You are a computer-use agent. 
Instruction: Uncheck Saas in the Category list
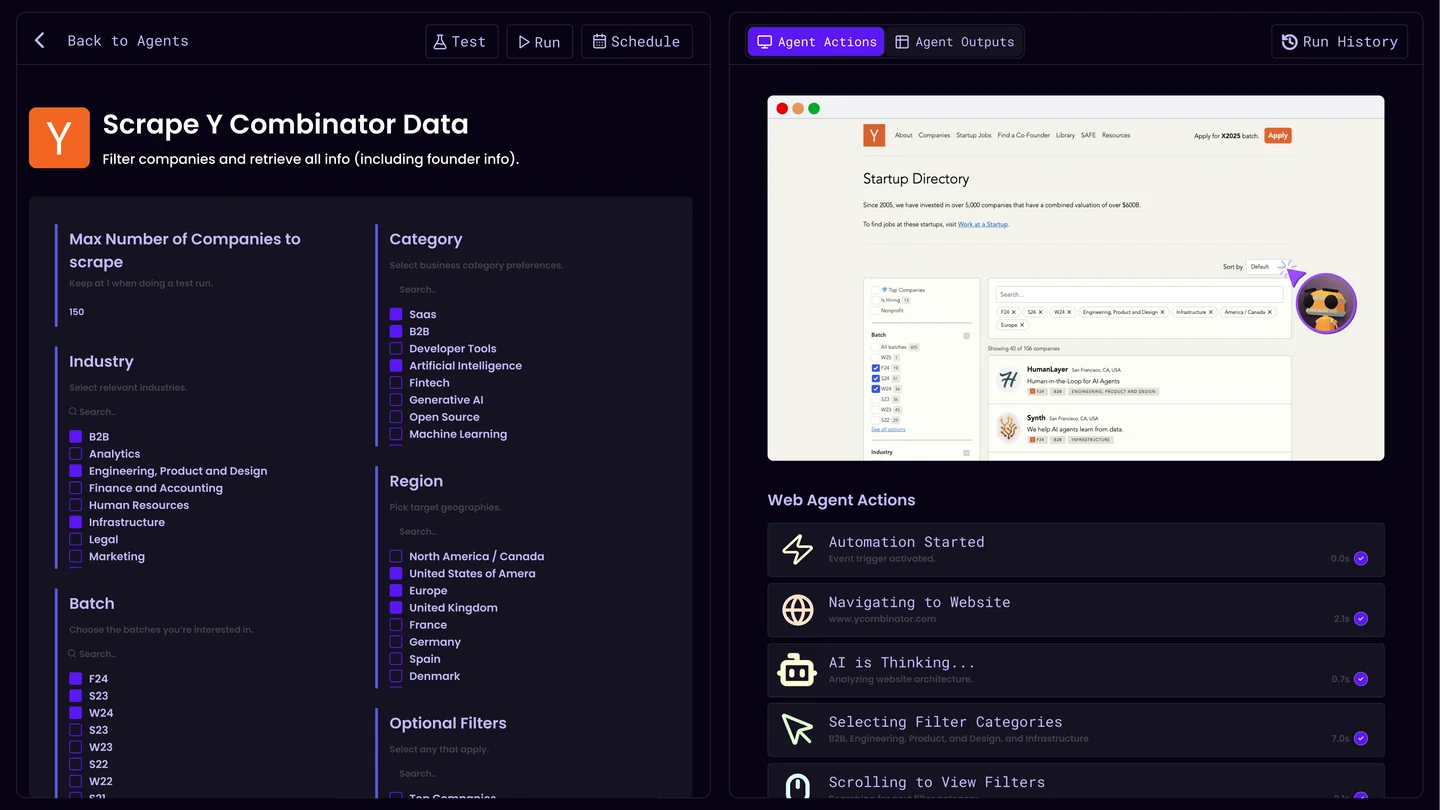pyautogui.click(x=396, y=314)
